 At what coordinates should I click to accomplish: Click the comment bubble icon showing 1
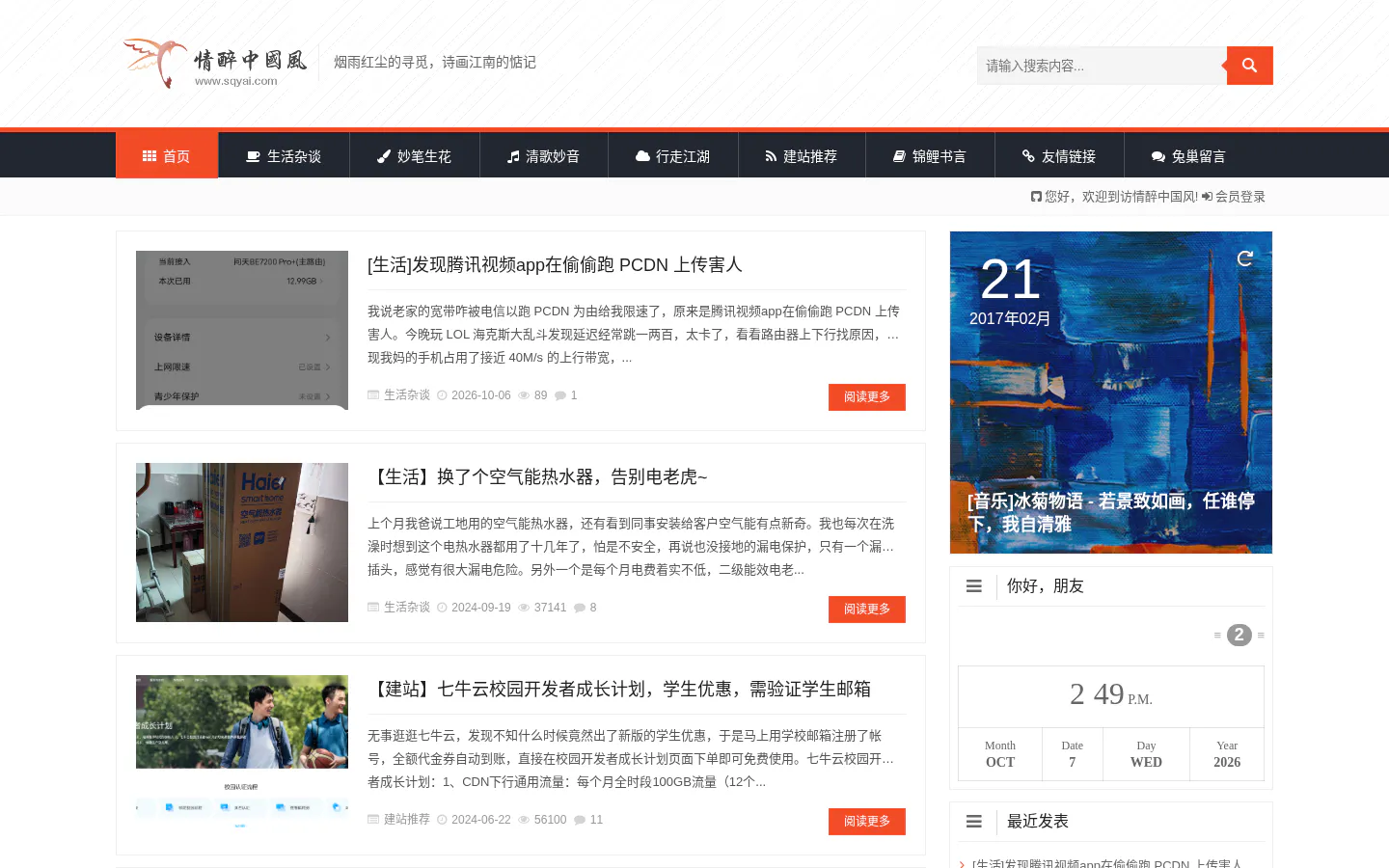point(560,395)
